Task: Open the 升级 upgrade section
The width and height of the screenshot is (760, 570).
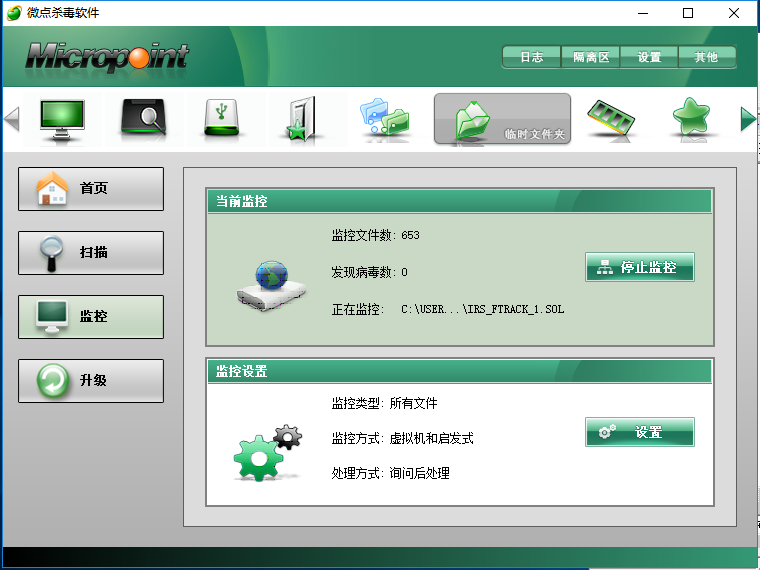Action: [x=91, y=381]
